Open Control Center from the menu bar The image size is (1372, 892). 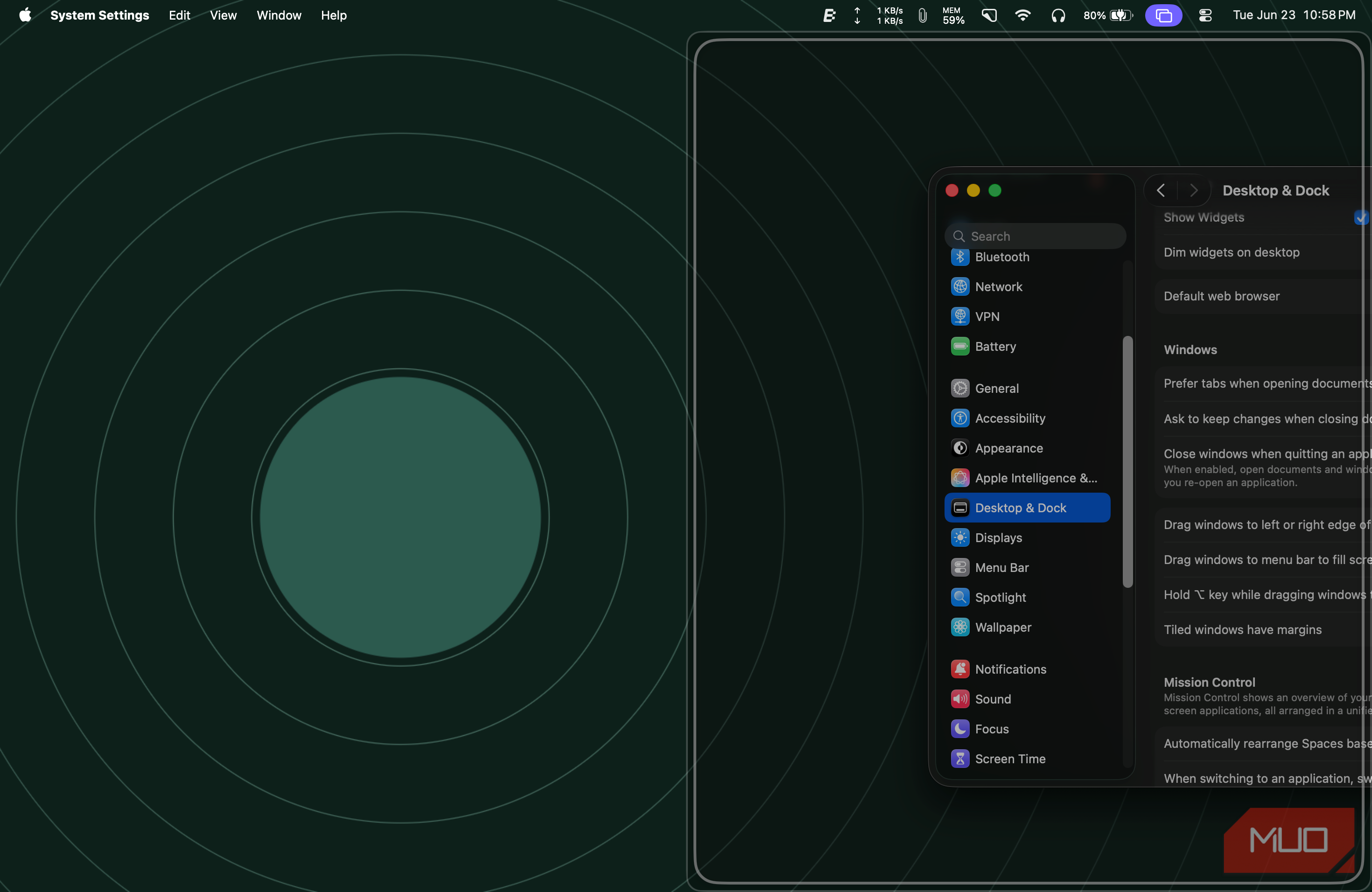click(1205, 15)
